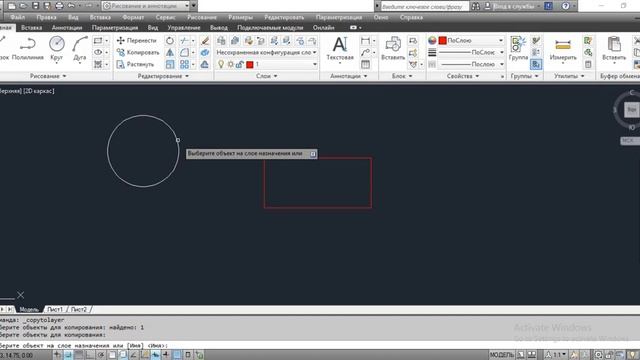Click the МСК label under ViewCube
Screen dimensions: 640x360
click(x=628, y=140)
